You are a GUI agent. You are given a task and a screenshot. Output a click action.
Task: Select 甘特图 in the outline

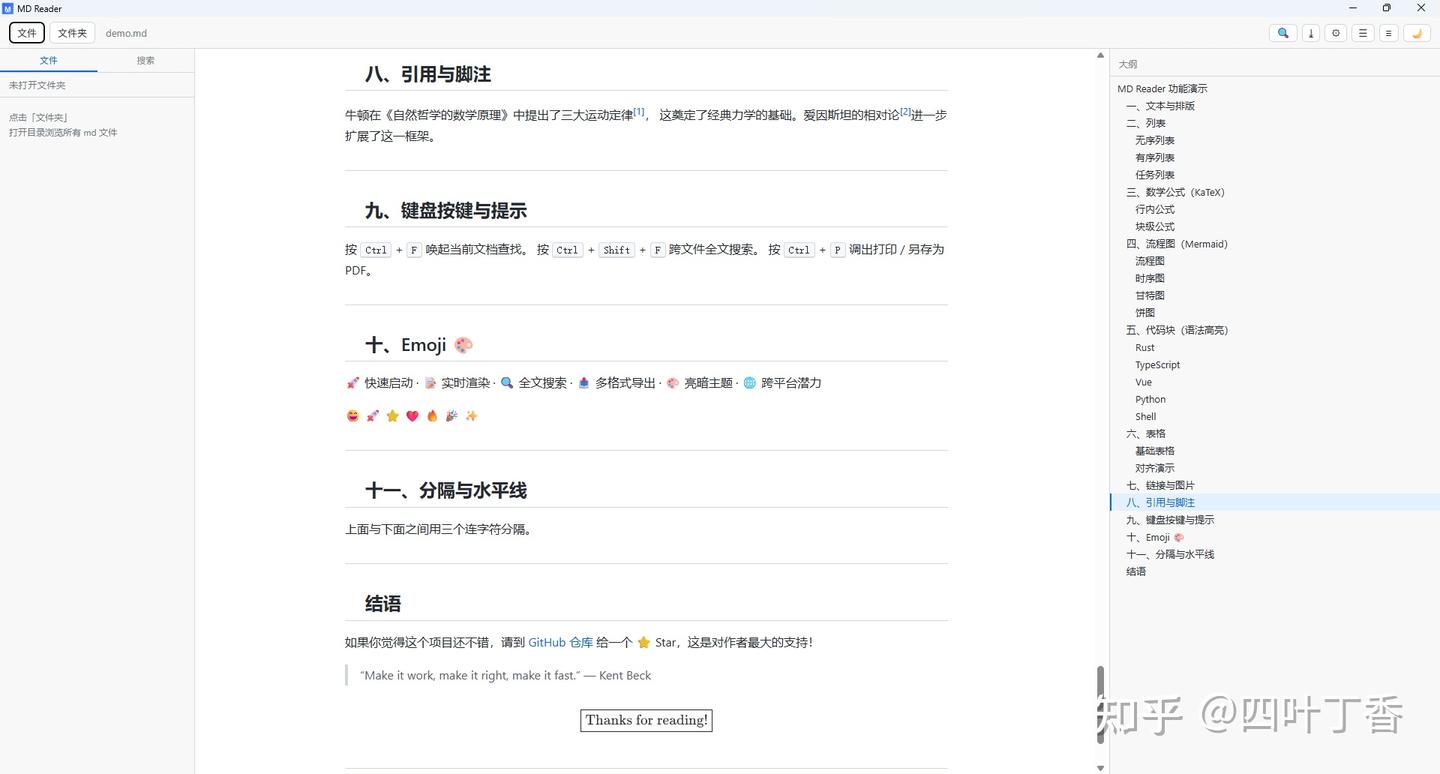click(1150, 296)
